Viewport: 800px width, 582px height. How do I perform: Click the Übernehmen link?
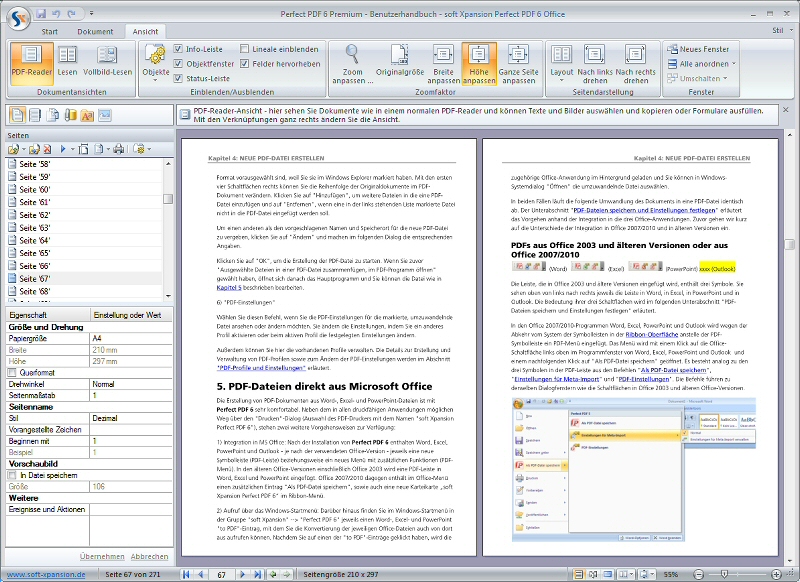pos(102,556)
